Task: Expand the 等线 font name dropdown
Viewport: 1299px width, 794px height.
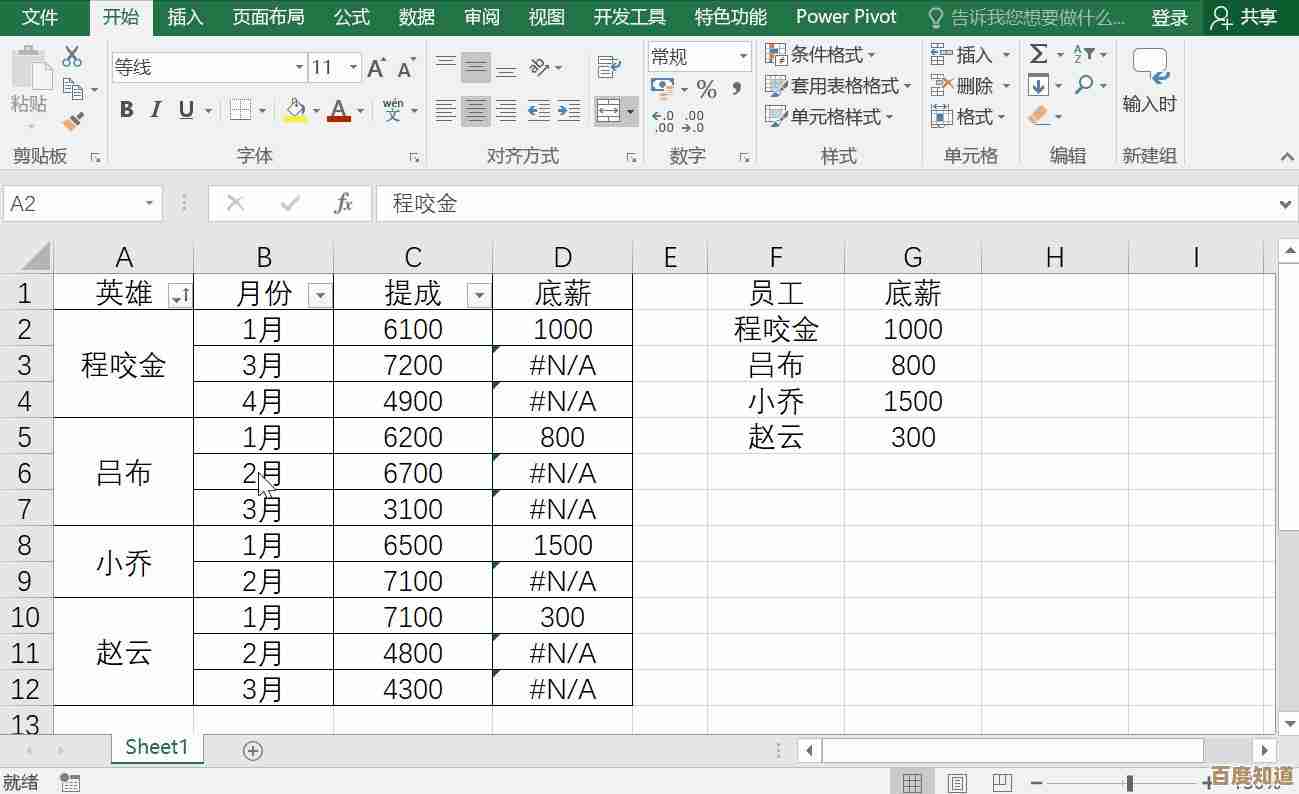Action: [299, 68]
